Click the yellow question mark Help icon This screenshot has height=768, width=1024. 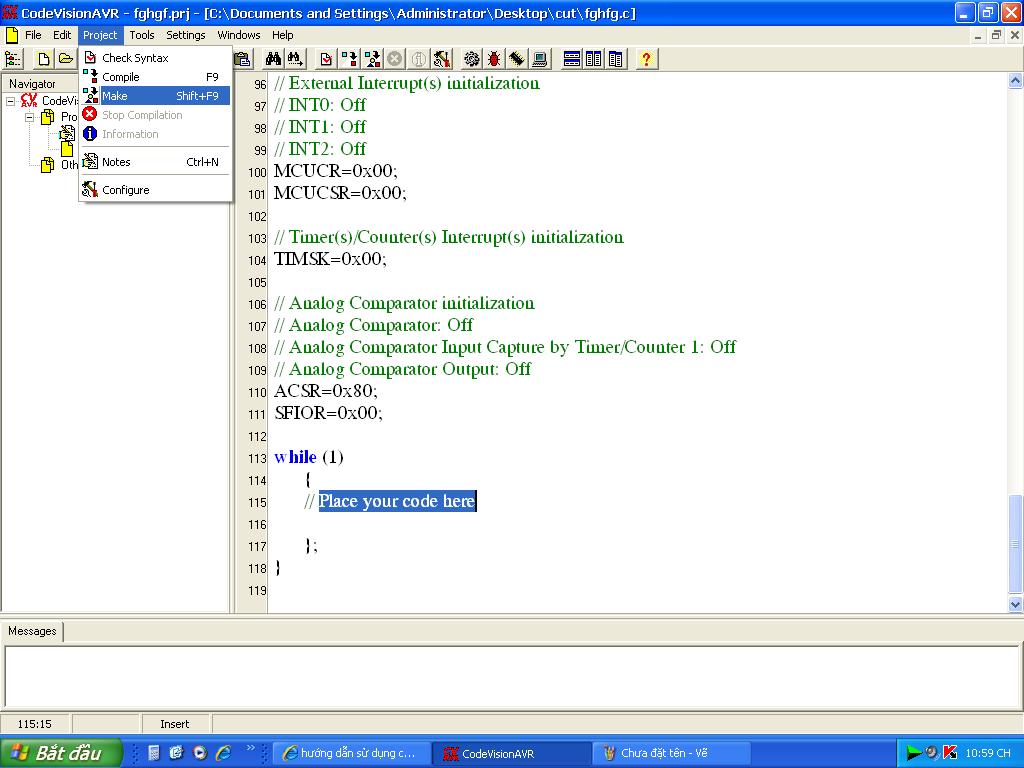[646, 59]
